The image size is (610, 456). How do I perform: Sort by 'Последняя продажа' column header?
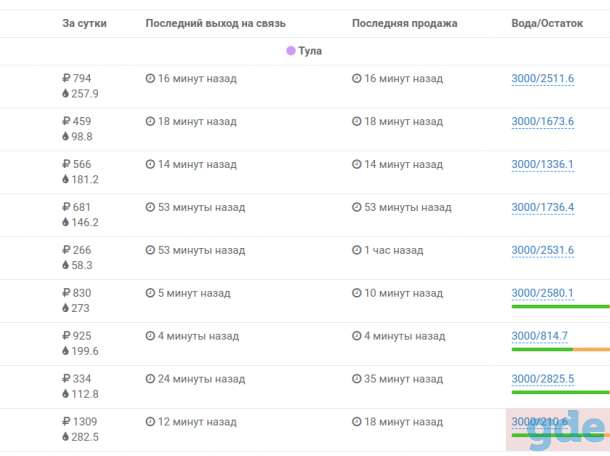405,23
